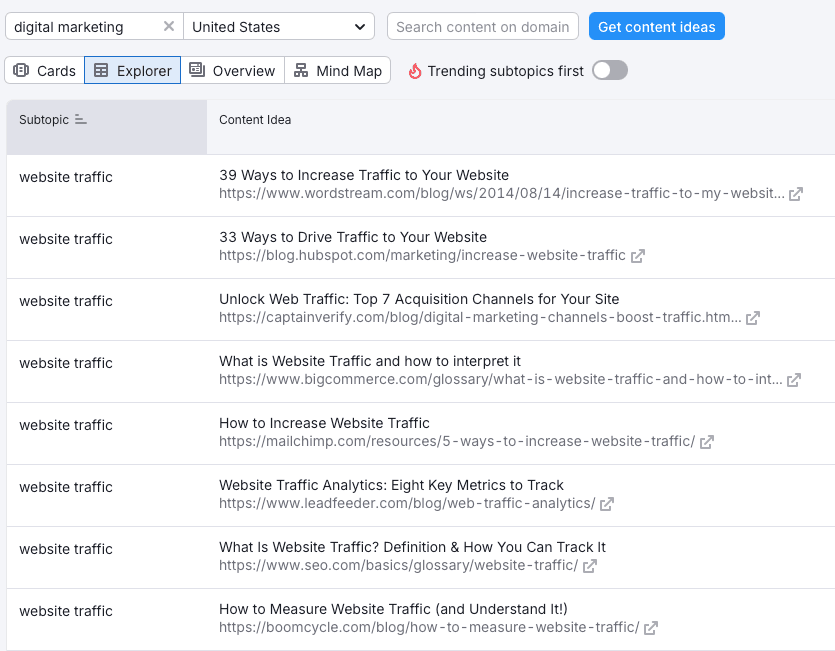
Task: Click the Get content ideas button
Action: [x=656, y=27]
